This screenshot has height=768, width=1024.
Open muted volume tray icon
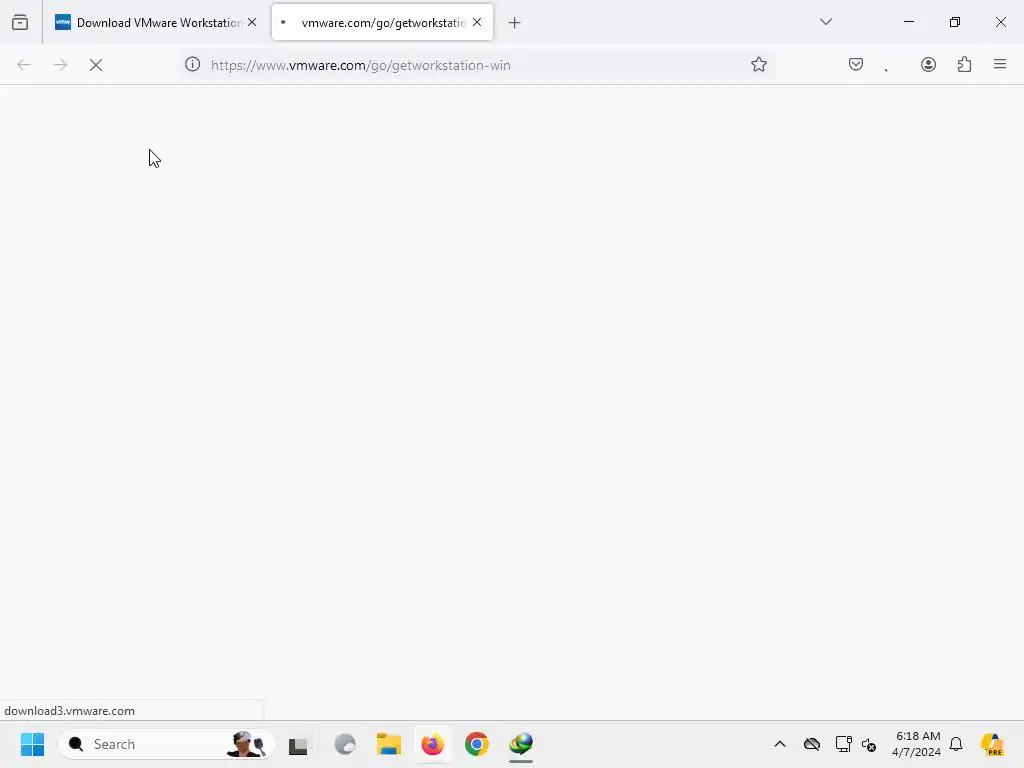pos(869,744)
